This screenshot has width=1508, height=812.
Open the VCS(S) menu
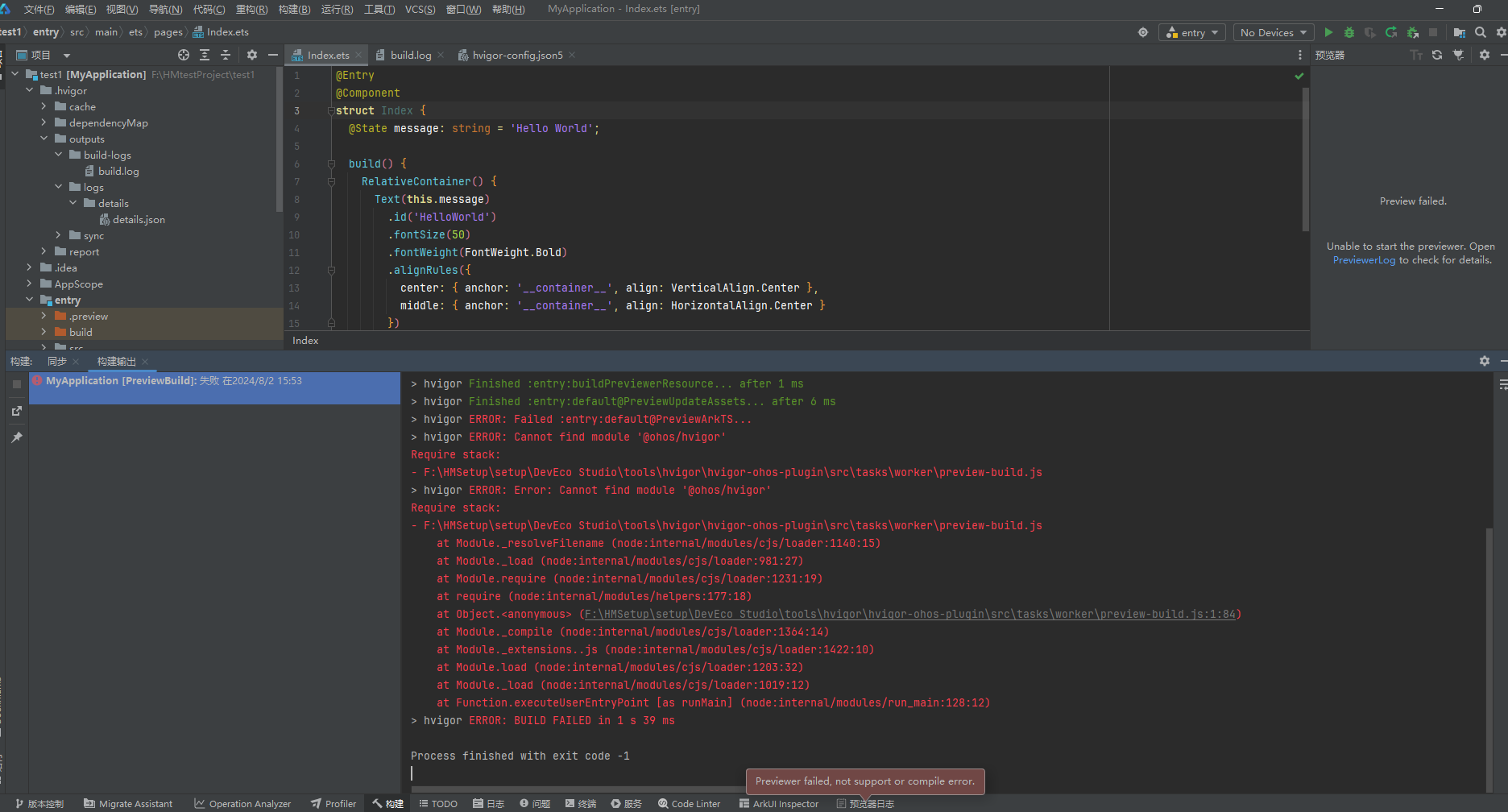pyautogui.click(x=420, y=10)
